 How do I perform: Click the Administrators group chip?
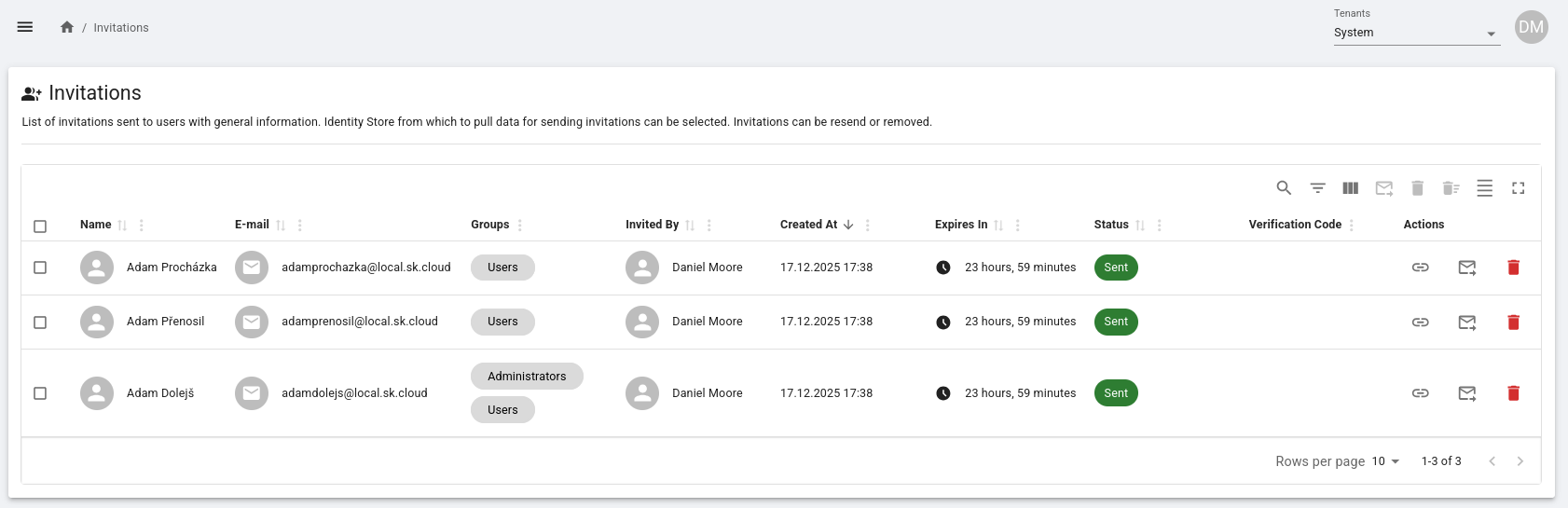click(x=527, y=377)
